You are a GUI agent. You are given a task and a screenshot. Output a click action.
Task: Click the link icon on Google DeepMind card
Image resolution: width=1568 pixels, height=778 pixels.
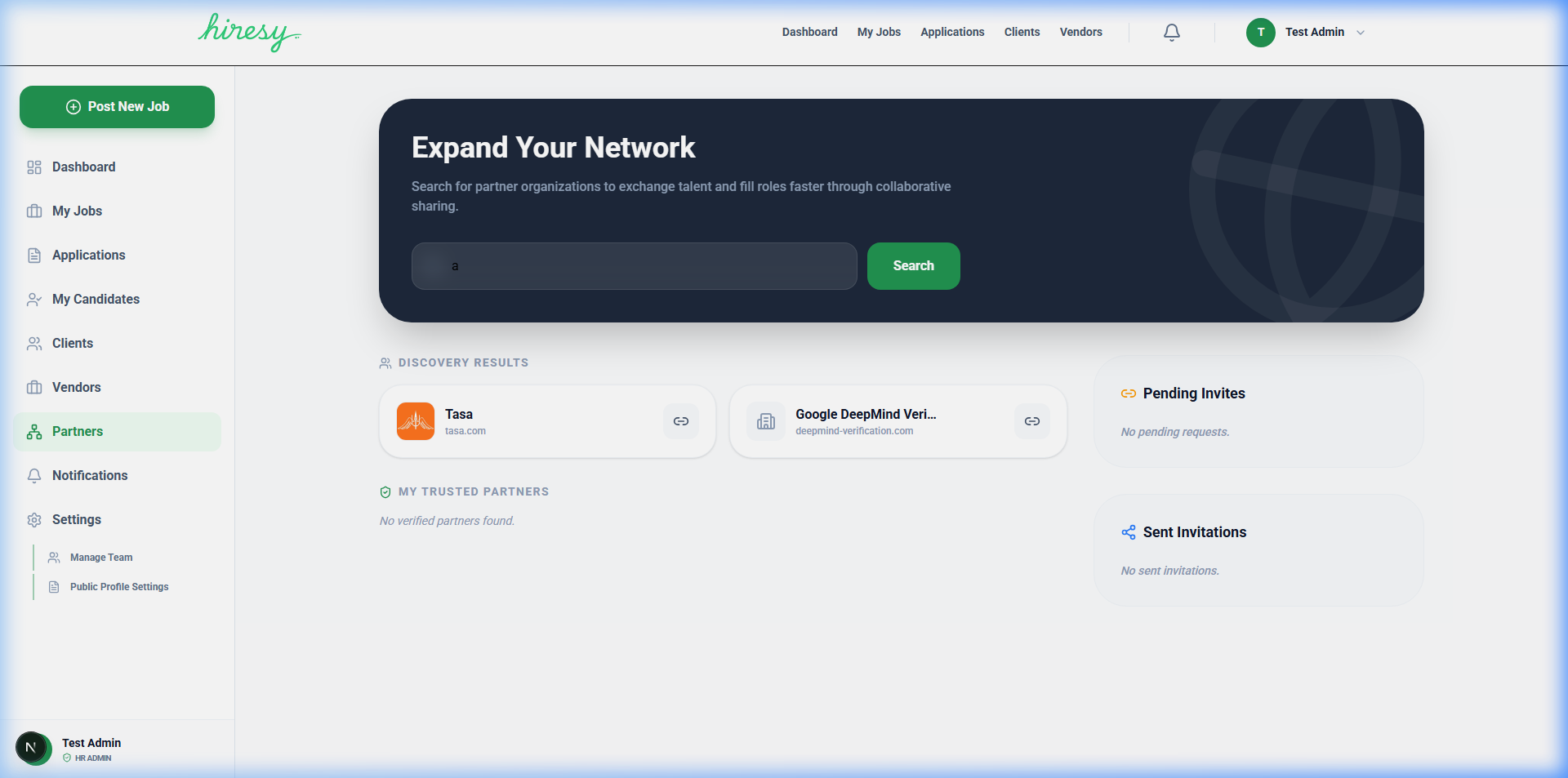click(1032, 421)
